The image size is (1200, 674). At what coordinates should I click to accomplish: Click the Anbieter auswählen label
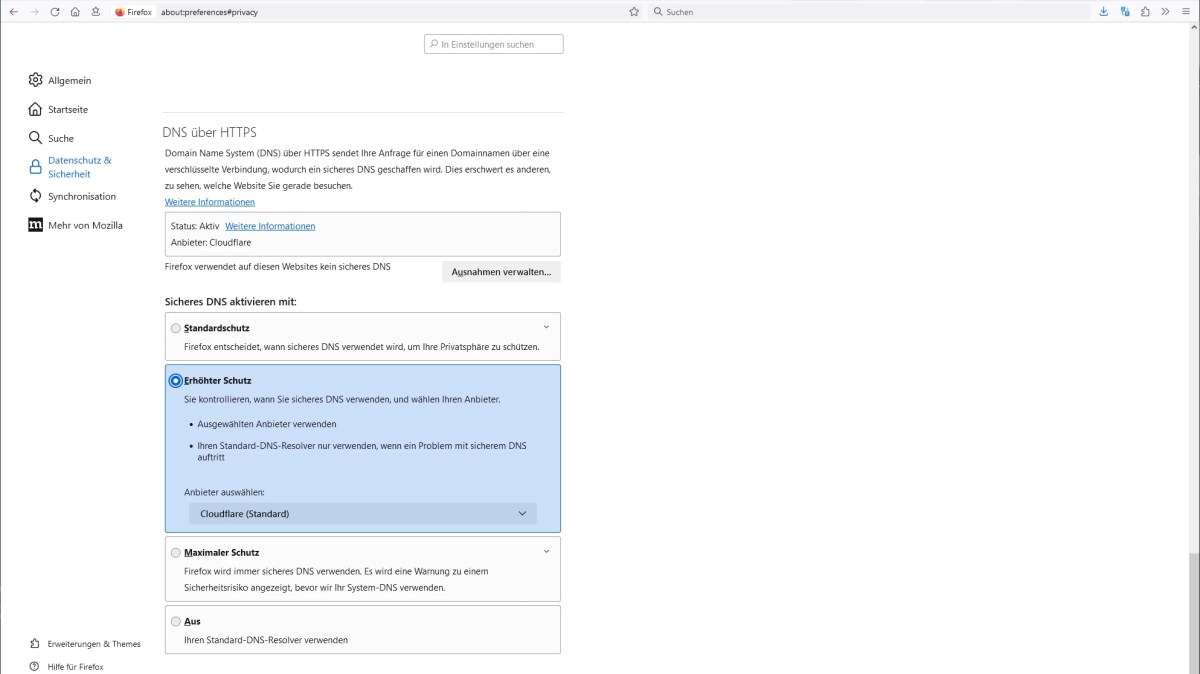[x=224, y=492]
